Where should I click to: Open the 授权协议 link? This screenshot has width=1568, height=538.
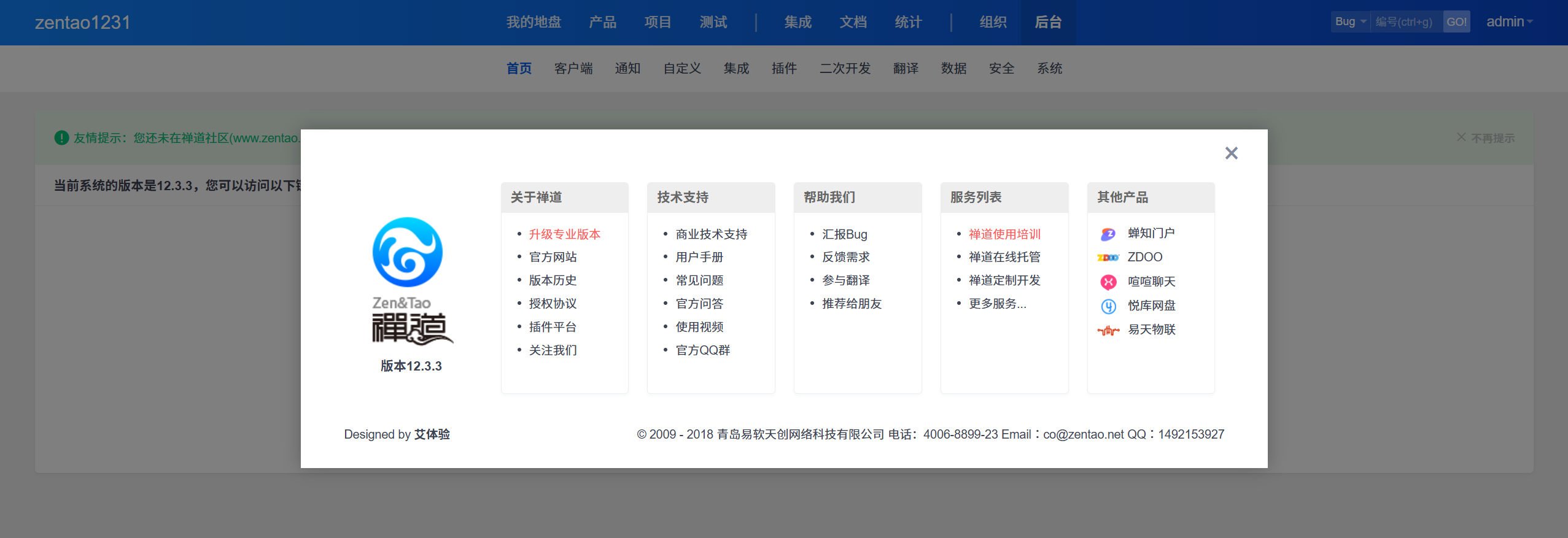click(553, 304)
